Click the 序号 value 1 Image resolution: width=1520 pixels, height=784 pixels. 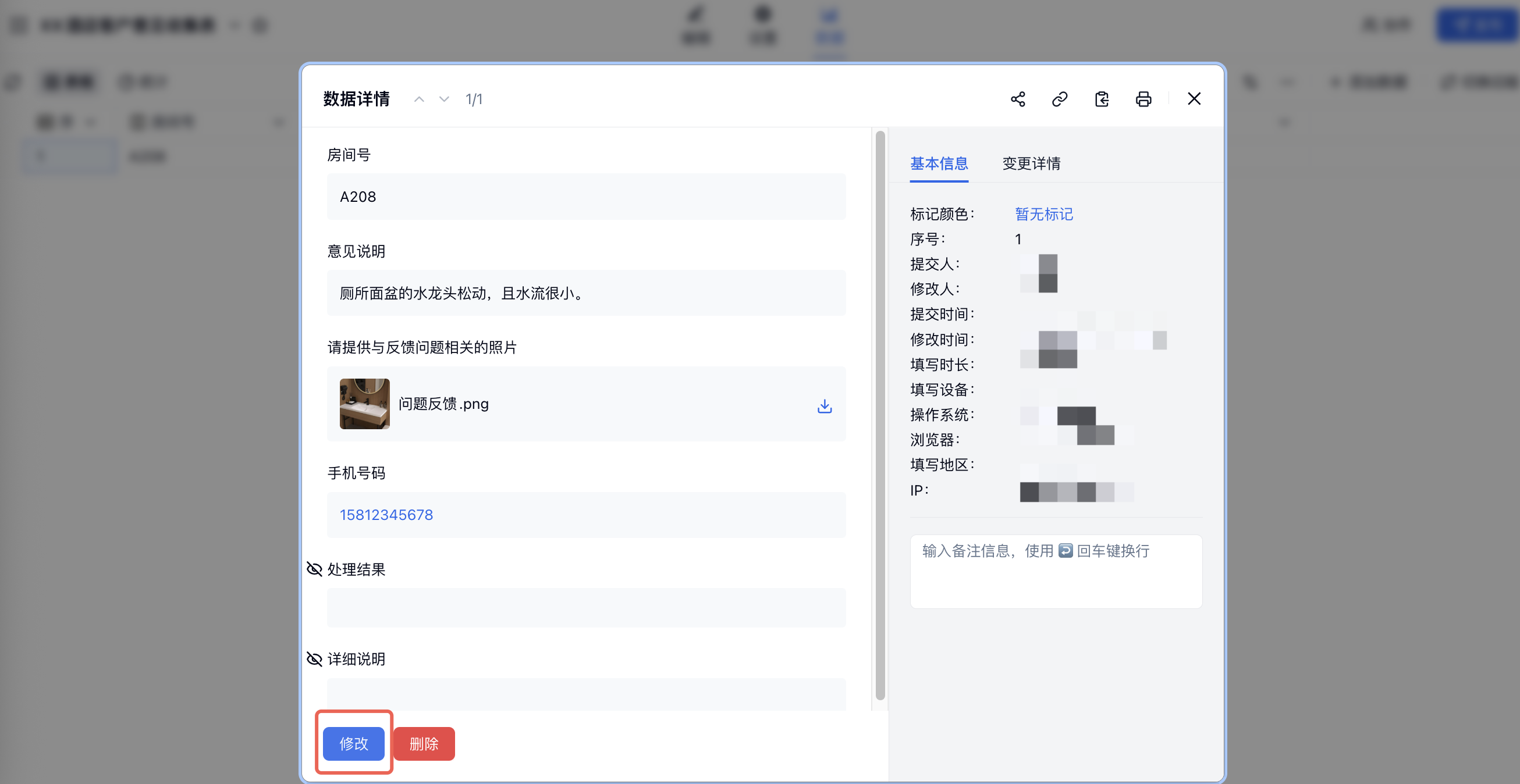click(1018, 239)
